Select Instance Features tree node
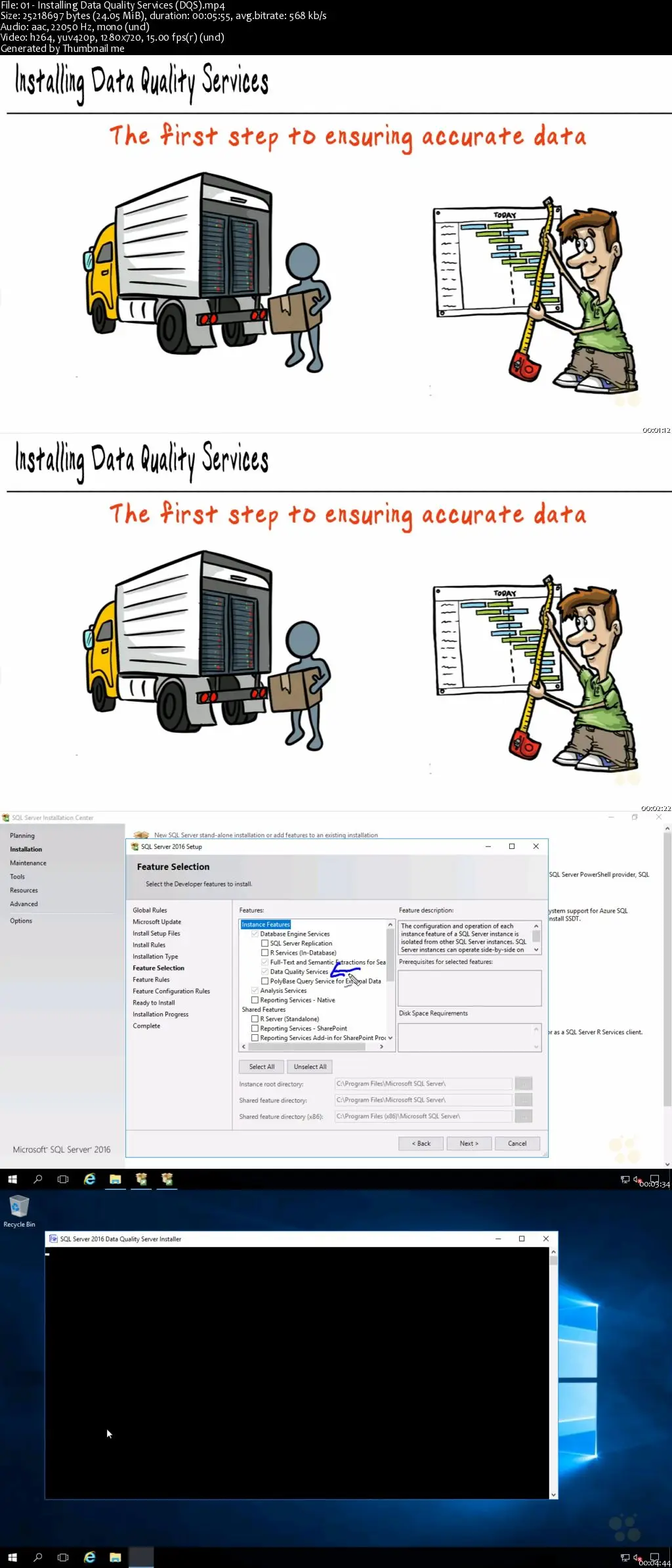Screen dimensions: 672x1568 point(266,925)
